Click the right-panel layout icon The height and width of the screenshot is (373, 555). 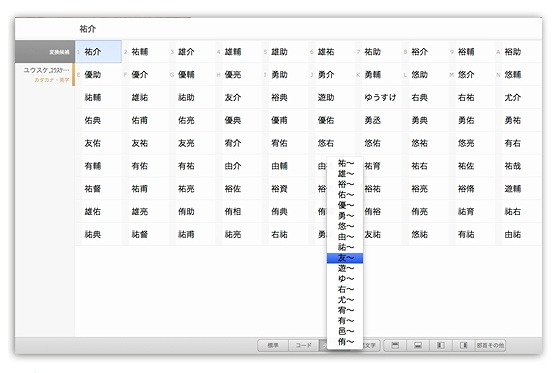(463, 345)
